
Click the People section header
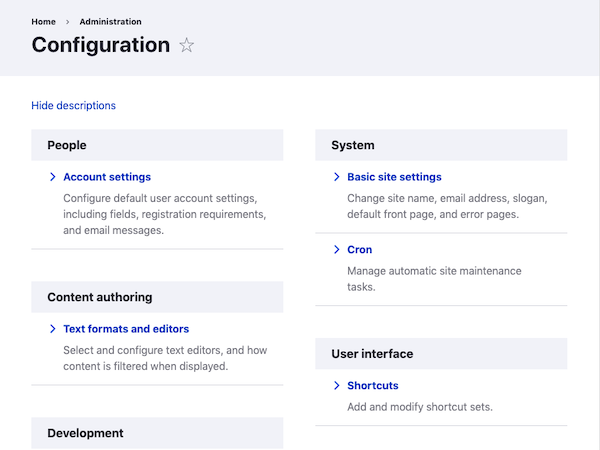[x=67, y=146]
